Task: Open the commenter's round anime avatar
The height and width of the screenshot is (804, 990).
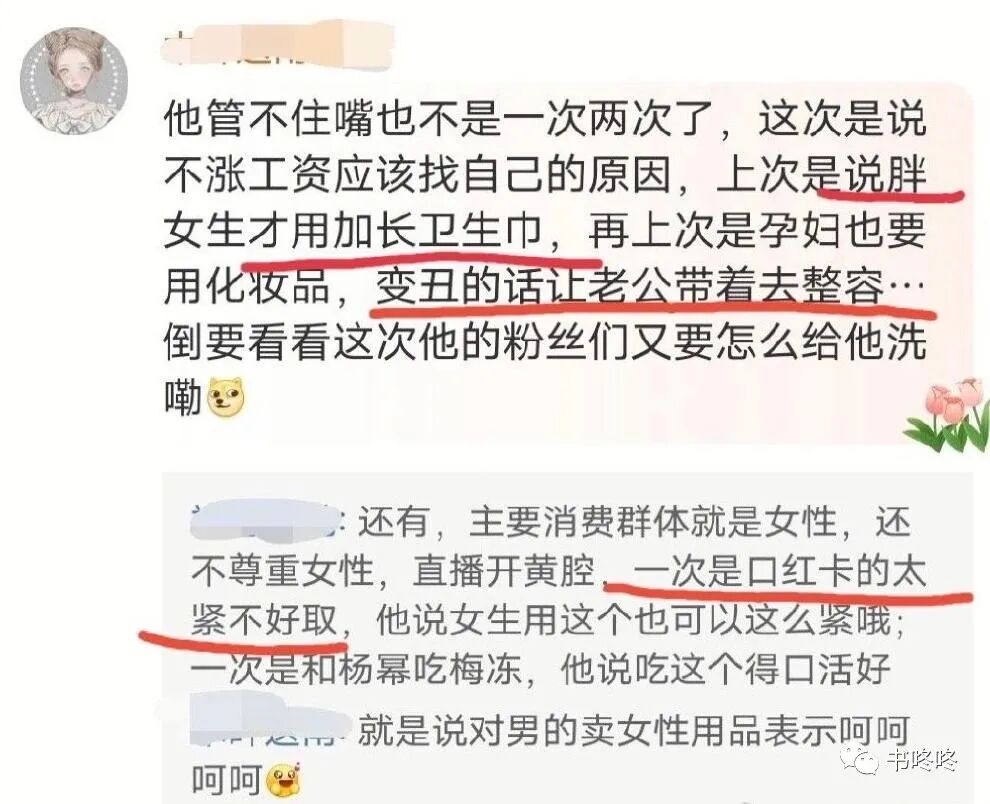Action: pyautogui.click(x=74, y=80)
